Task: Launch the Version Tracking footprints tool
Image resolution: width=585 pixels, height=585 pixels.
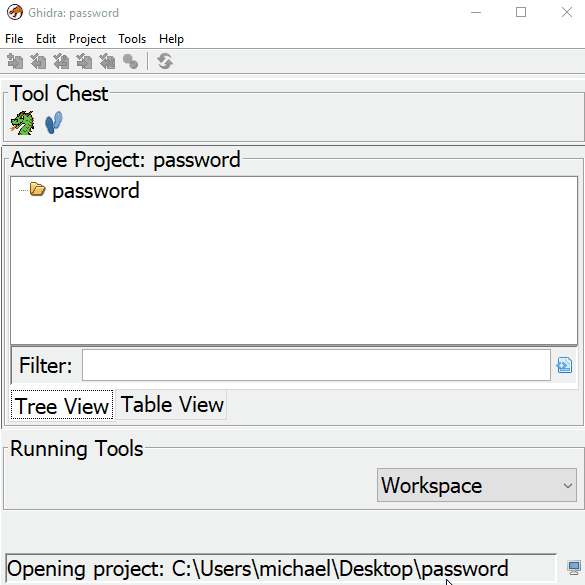Action: click(54, 123)
